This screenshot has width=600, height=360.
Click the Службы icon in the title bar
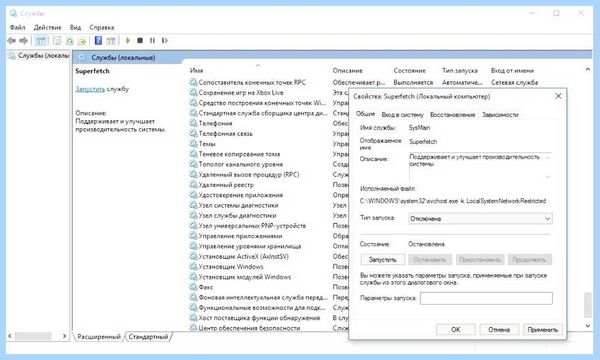pyautogui.click(x=14, y=13)
